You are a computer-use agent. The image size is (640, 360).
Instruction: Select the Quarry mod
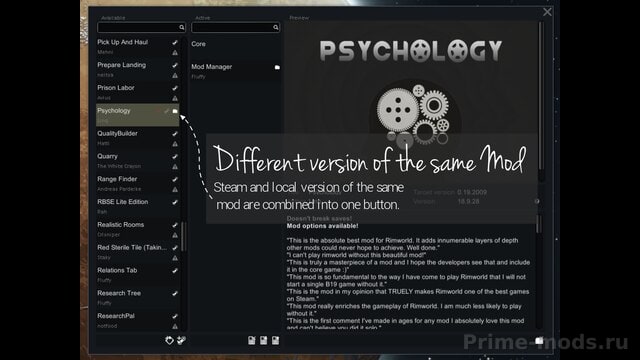coord(138,161)
